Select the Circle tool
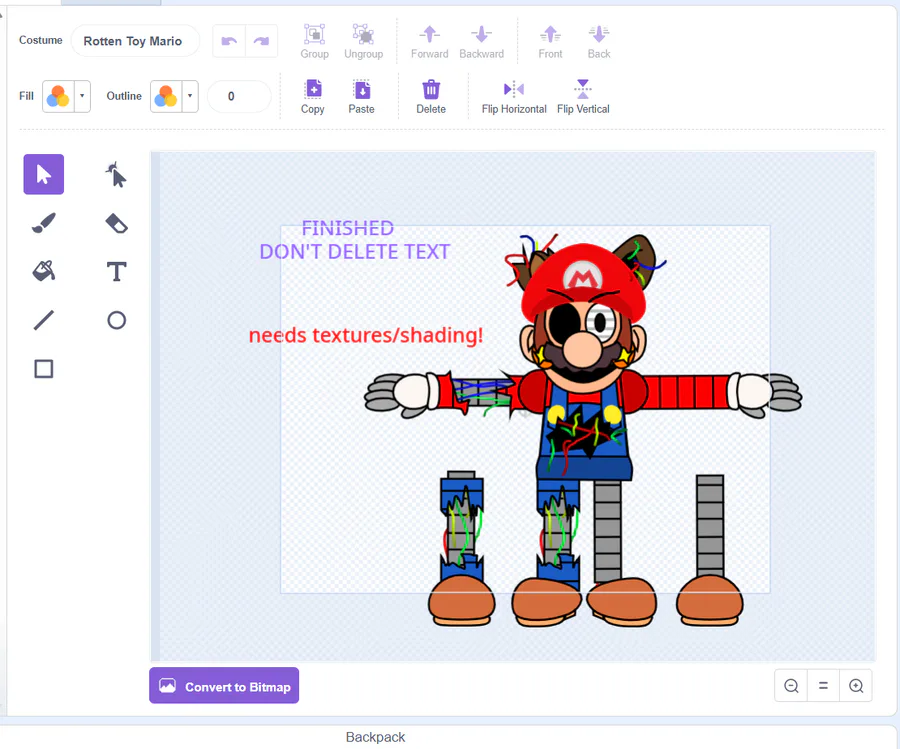Viewport: 900px width, 749px height. tap(116, 320)
